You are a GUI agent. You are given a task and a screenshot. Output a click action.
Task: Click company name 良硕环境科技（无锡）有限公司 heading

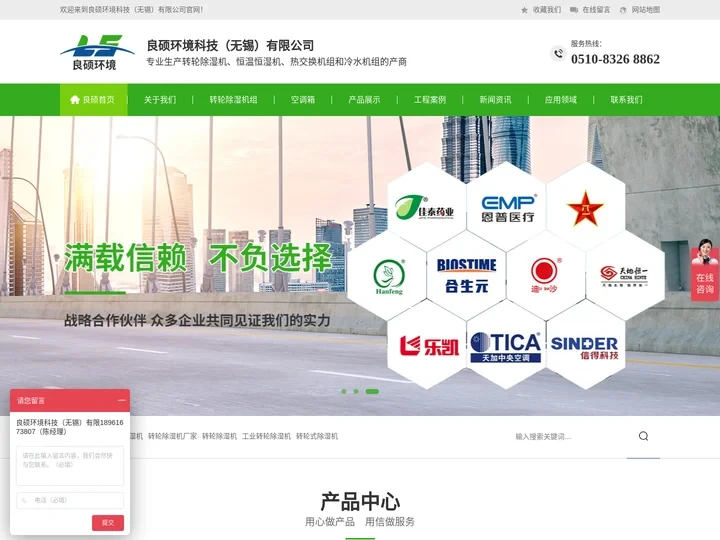click(231, 45)
